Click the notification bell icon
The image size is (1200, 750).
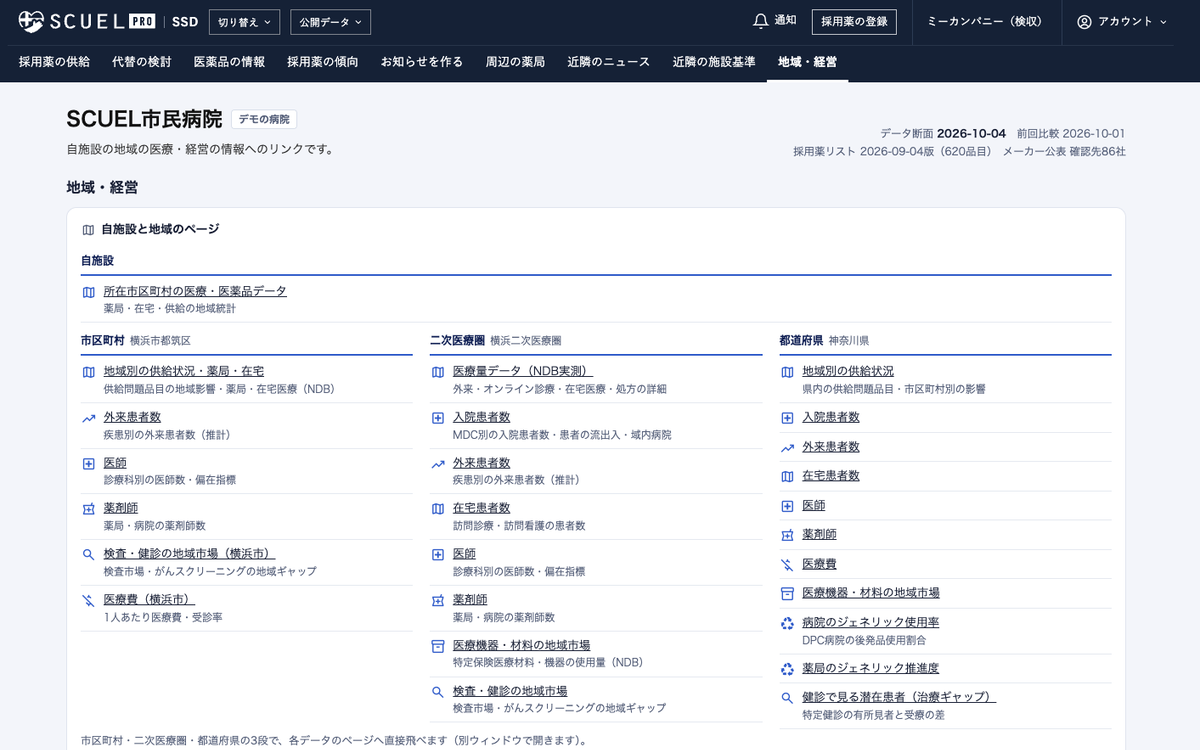pos(761,21)
